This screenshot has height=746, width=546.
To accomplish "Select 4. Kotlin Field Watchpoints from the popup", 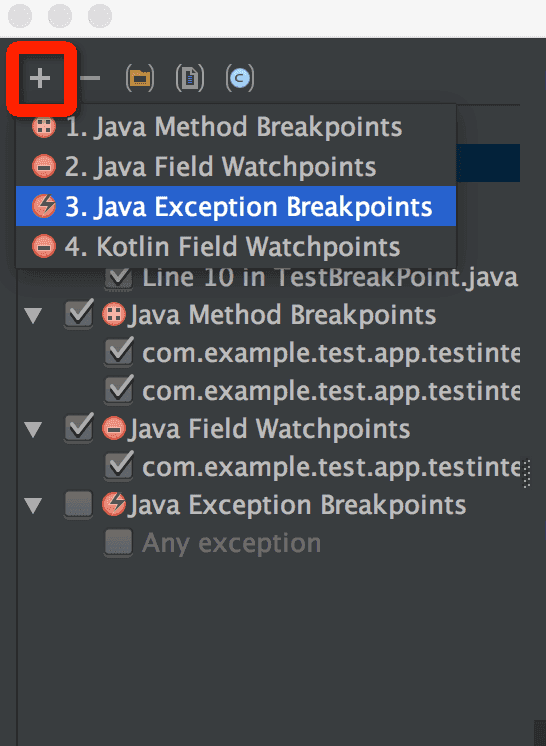I will [236, 246].
